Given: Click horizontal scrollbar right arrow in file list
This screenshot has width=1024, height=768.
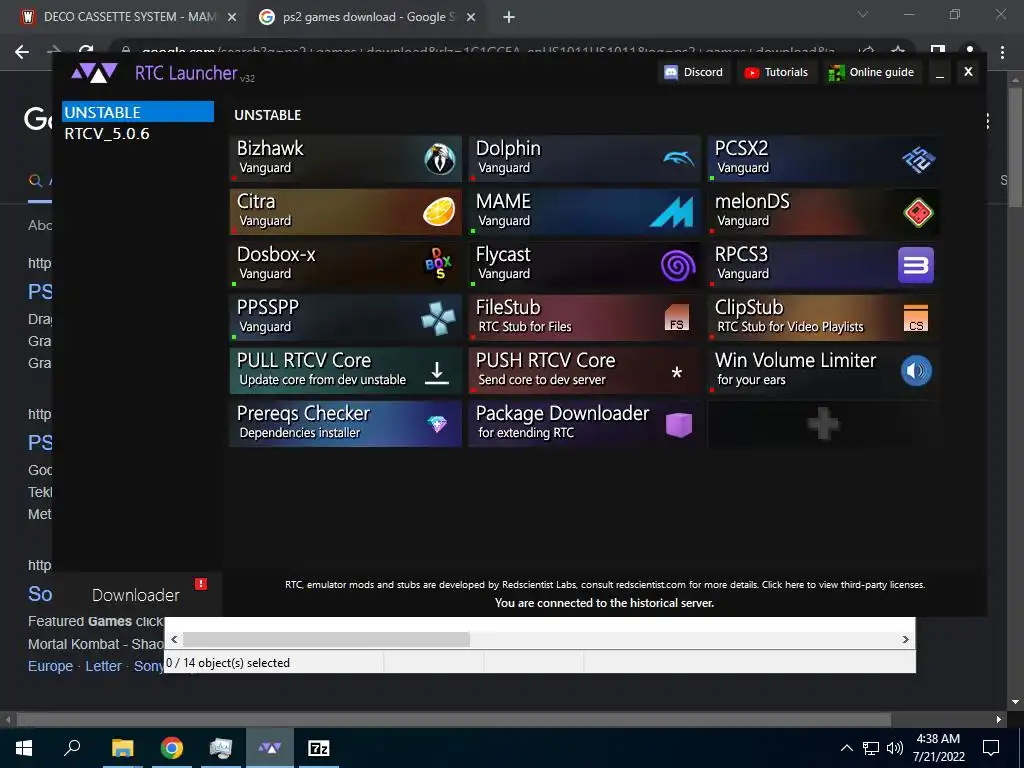Looking at the screenshot, I should pos(905,639).
